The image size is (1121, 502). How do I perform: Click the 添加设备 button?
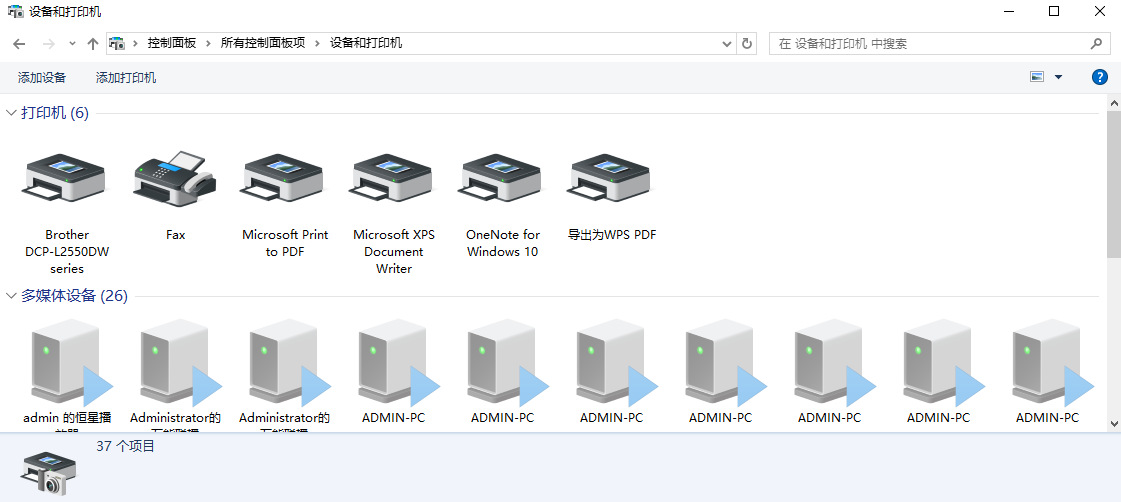coord(42,77)
